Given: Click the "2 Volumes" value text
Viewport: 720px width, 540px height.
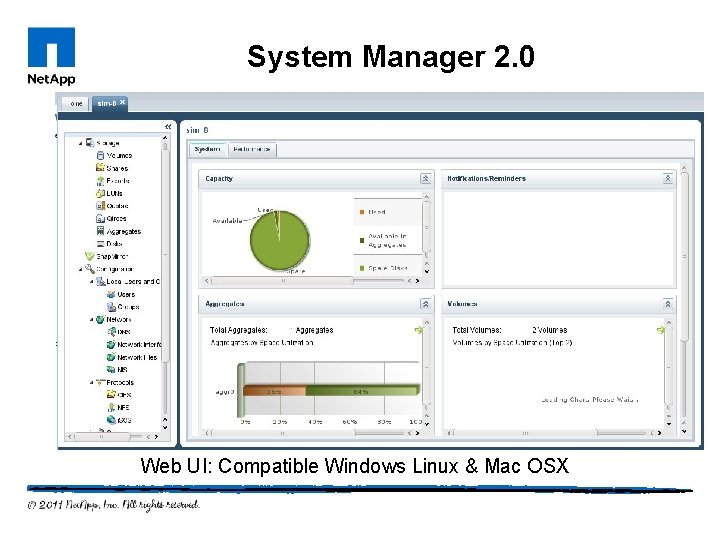Looking at the screenshot, I should click(x=550, y=330).
